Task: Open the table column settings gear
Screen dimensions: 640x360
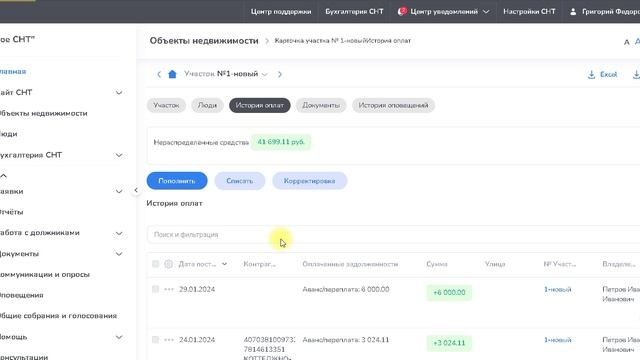Action: click(169, 264)
